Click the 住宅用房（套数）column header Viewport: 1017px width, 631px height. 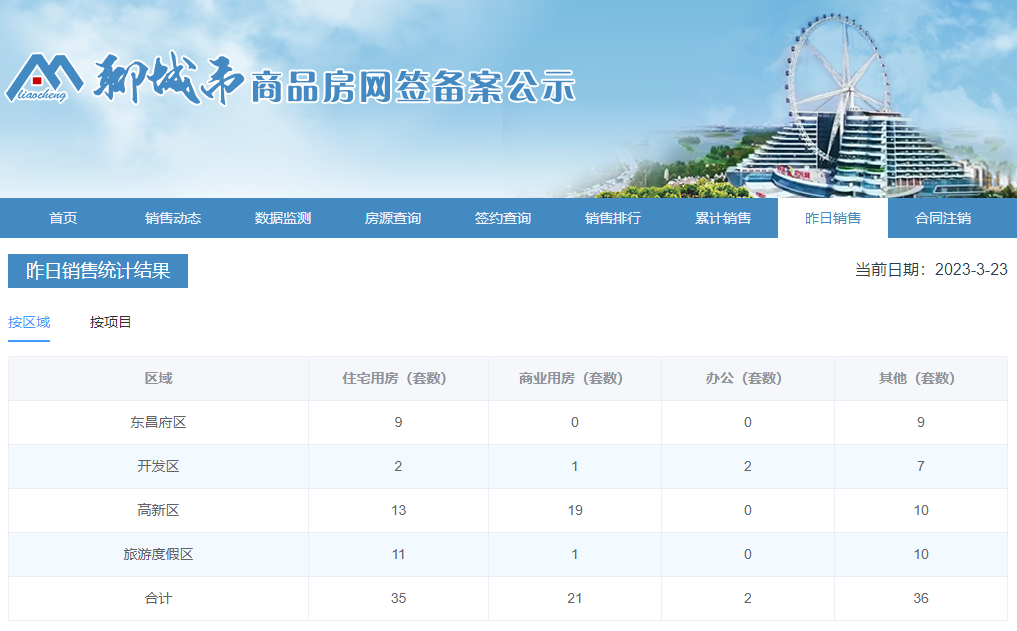tap(398, 378)
